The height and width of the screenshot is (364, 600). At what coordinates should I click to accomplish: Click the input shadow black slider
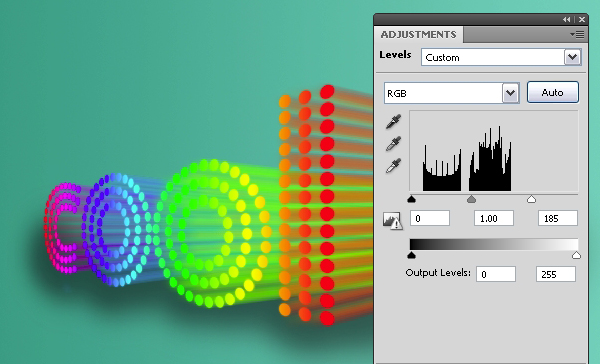[x=412, y=199]
